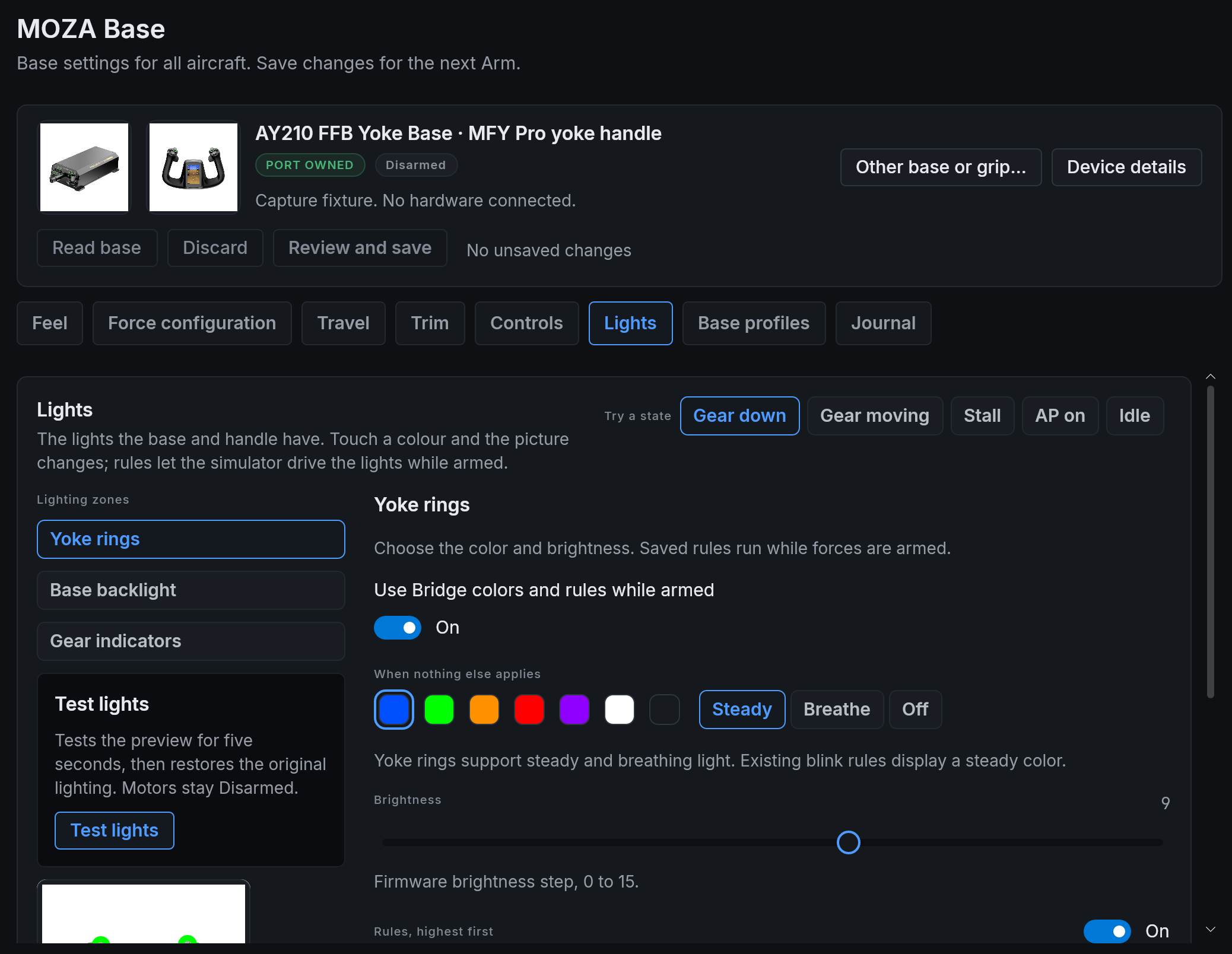Pick the orange color swatch
This screenshot has height=954, width=1232.
484,710
